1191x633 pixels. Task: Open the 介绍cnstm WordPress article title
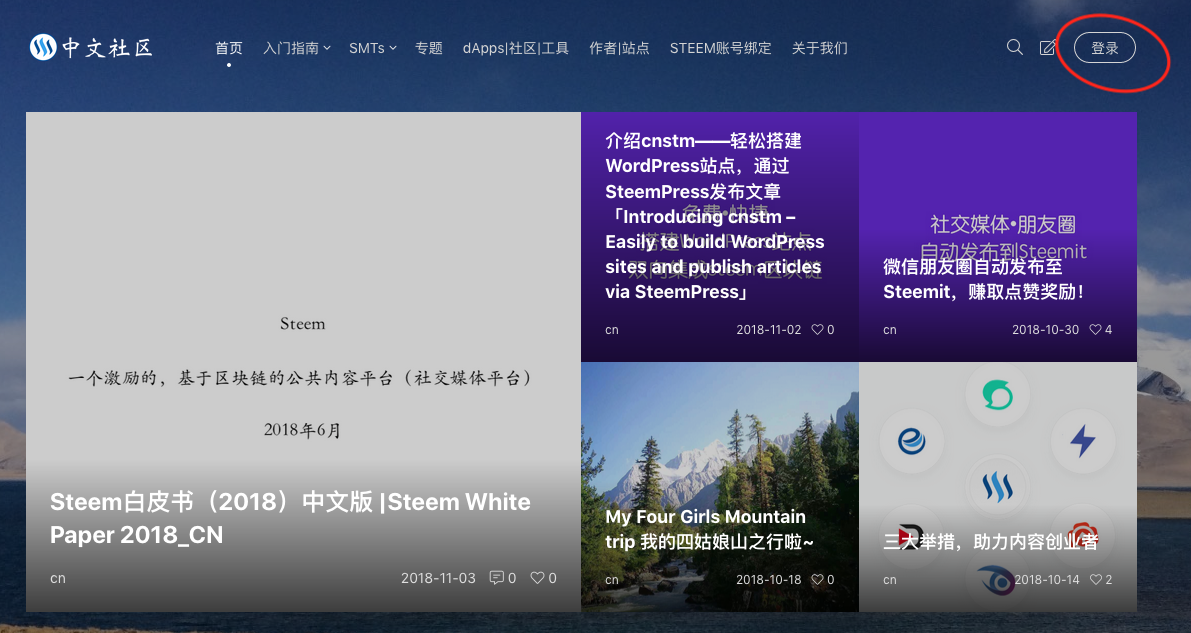(x=715, y=216)
